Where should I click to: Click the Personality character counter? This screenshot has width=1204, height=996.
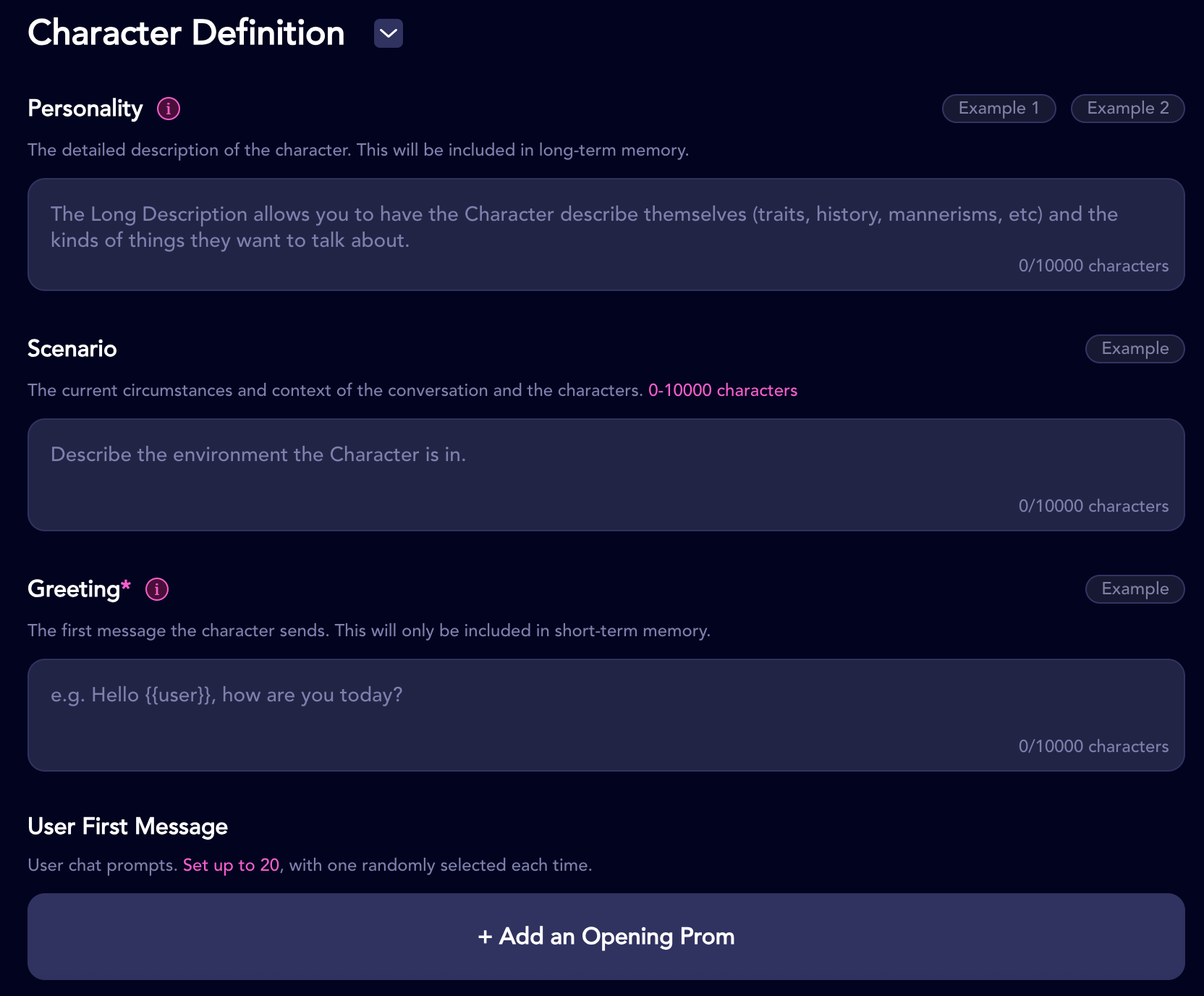(x=1093, y=266)
